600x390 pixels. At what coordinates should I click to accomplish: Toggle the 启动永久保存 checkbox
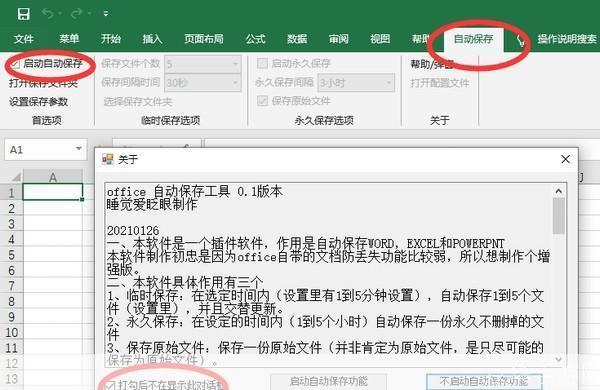point(262,63)
